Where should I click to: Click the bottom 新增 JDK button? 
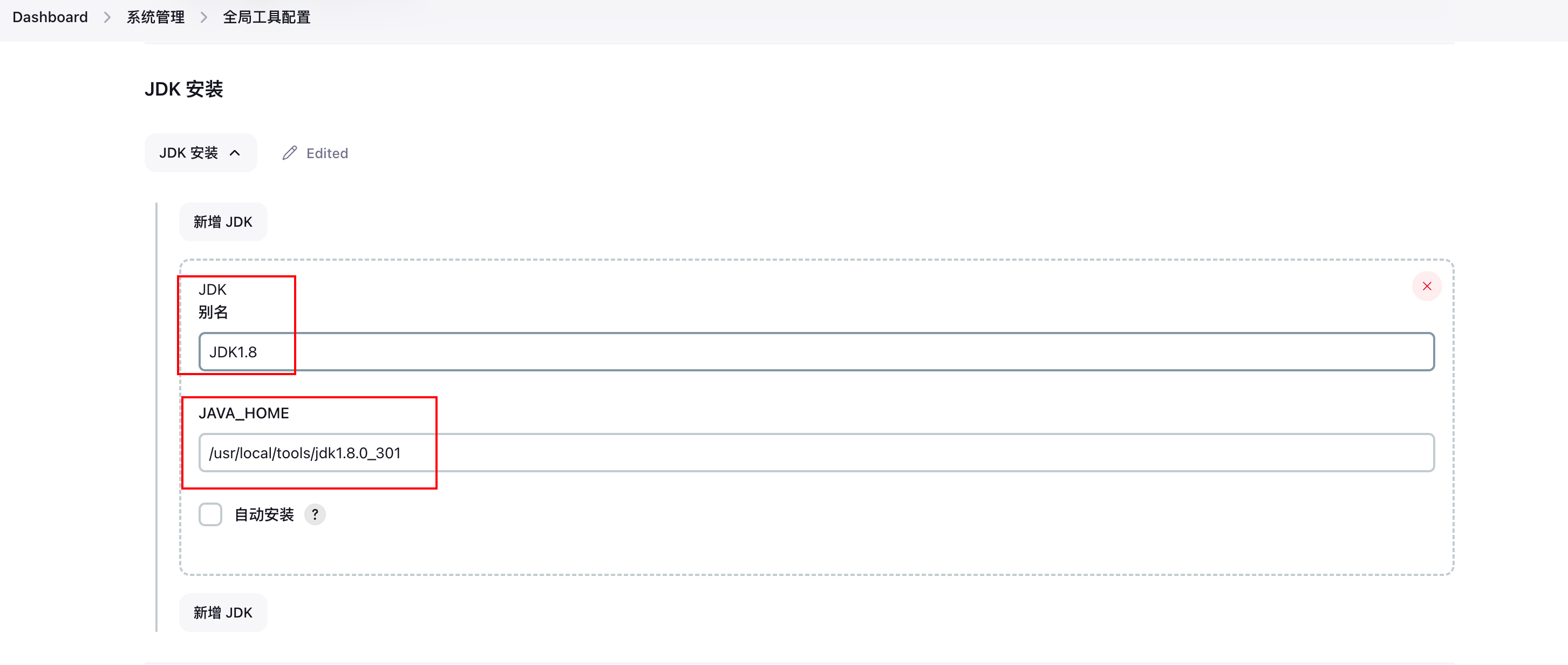click(223, 613)
